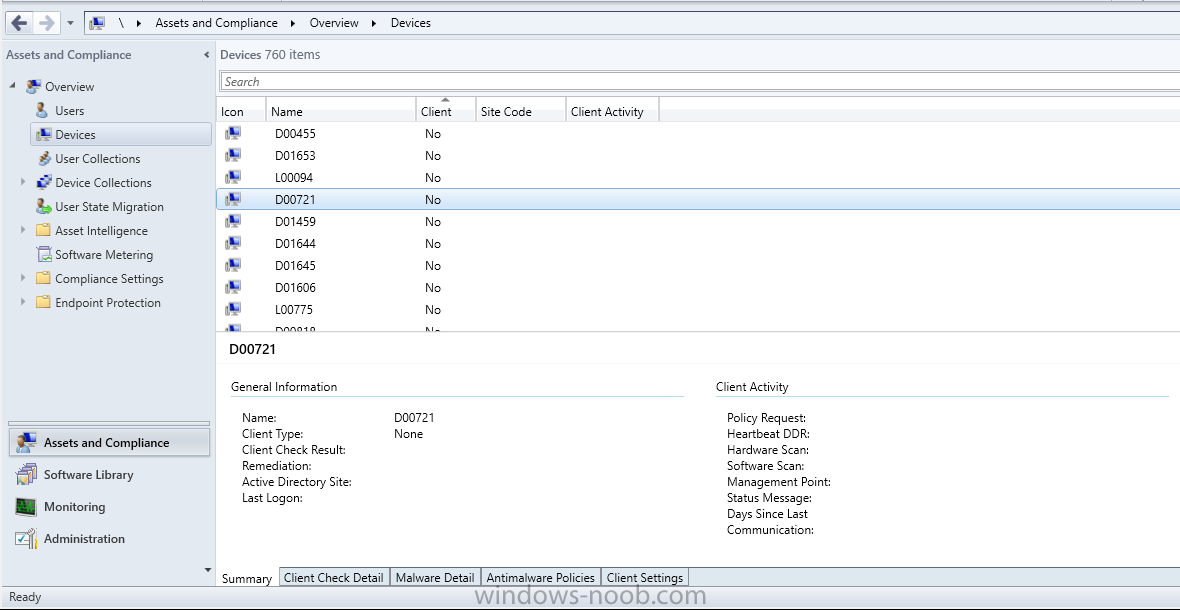Open workspace options dropdown arrow

(x=208, y=570)
